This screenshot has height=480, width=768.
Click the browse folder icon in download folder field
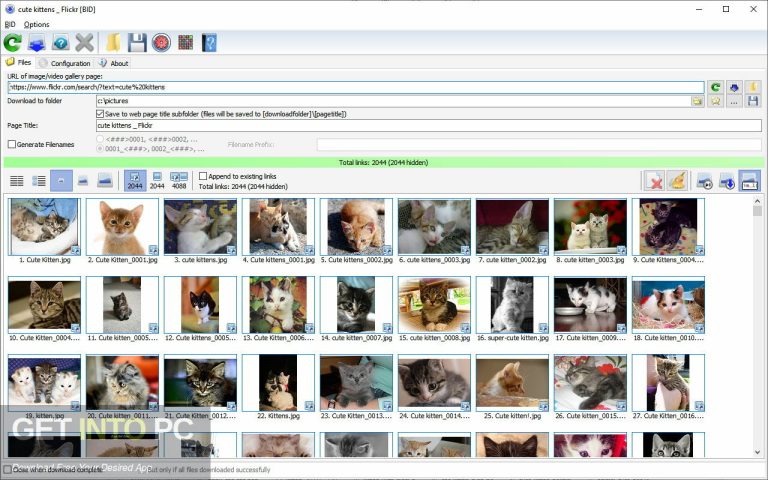click(697, 101)
